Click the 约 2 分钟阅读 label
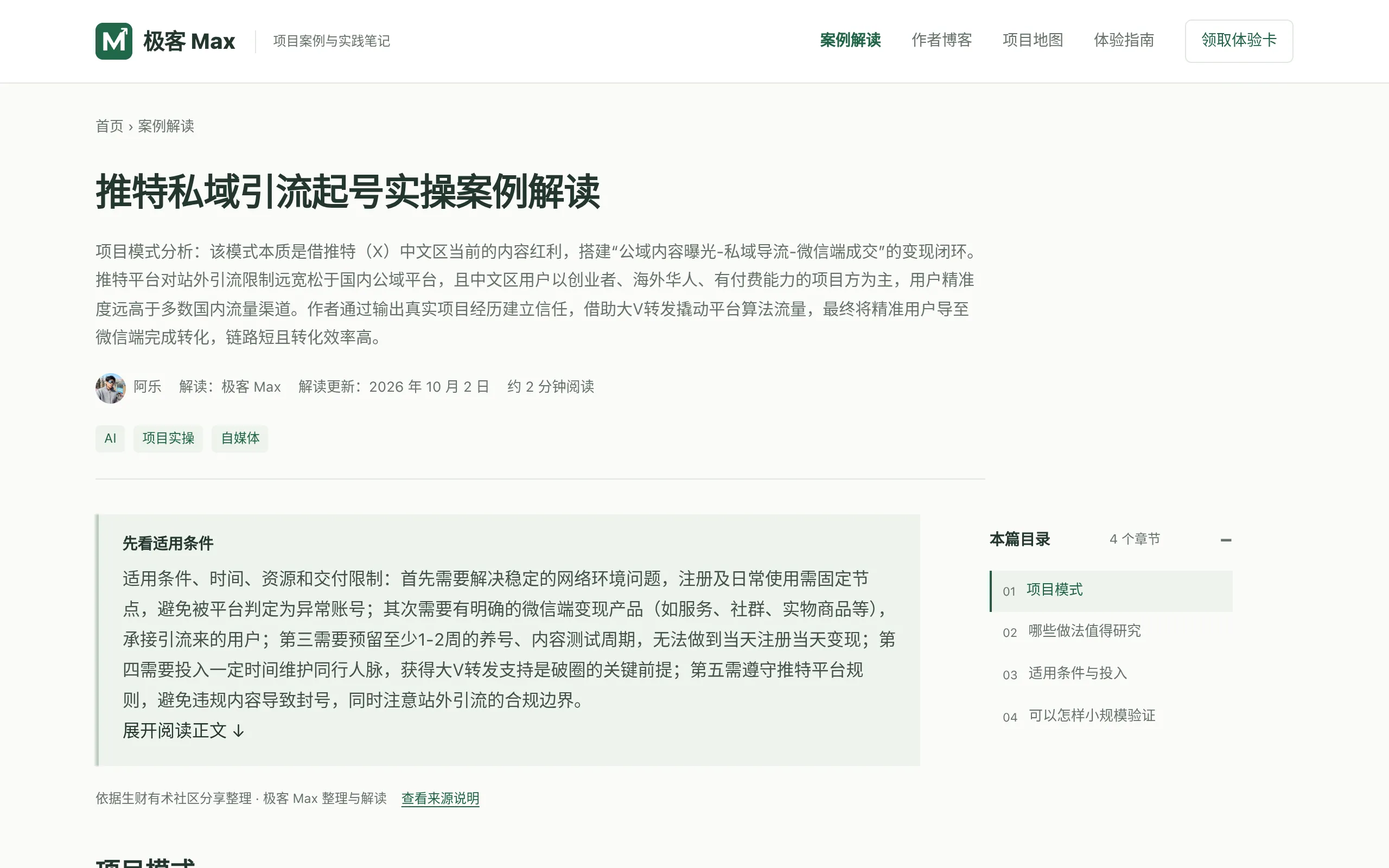This screenshot has width=1389, height=868. [x=550, y=387]
